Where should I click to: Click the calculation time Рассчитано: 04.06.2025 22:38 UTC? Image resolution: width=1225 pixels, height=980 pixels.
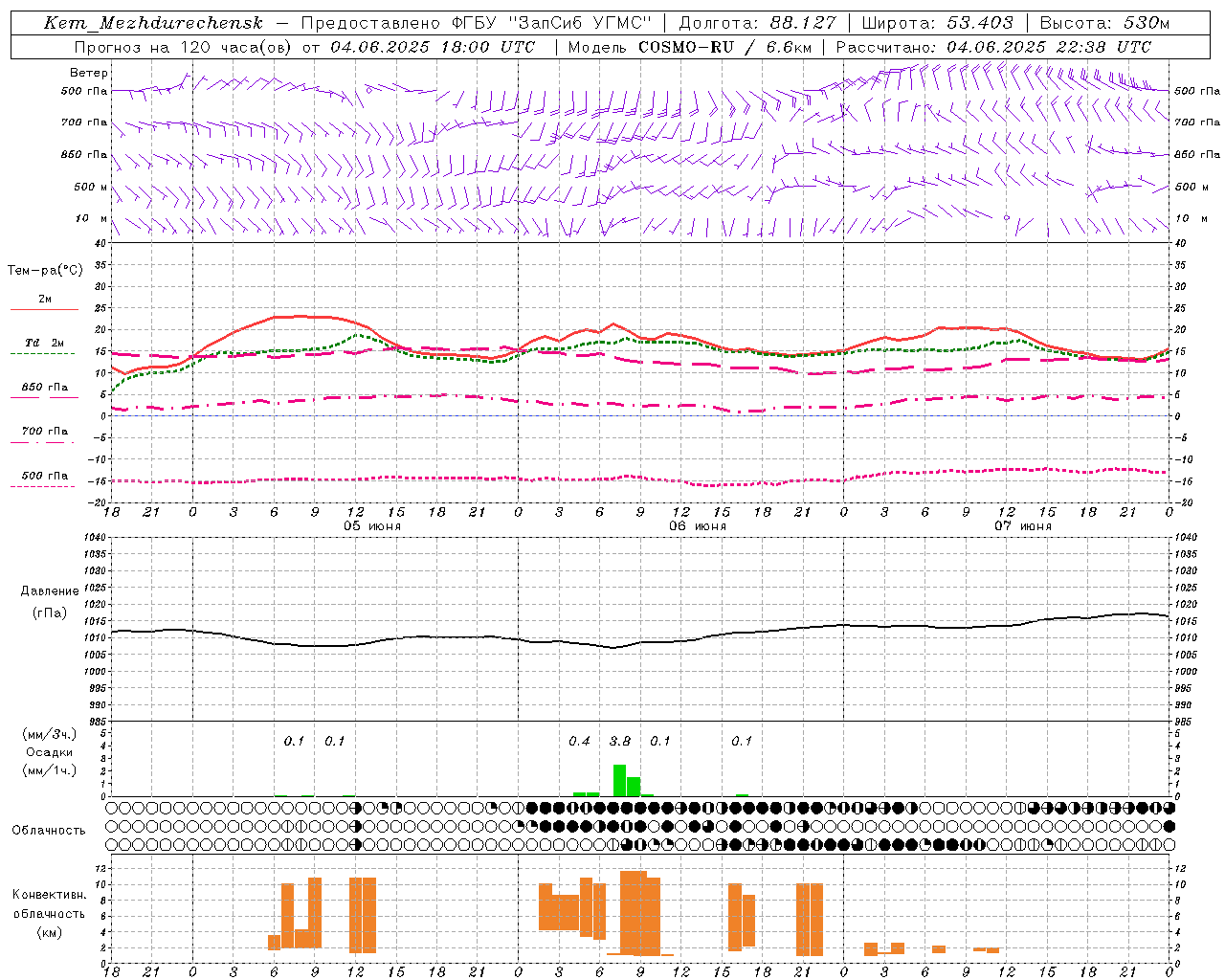[x=993, y=47]
